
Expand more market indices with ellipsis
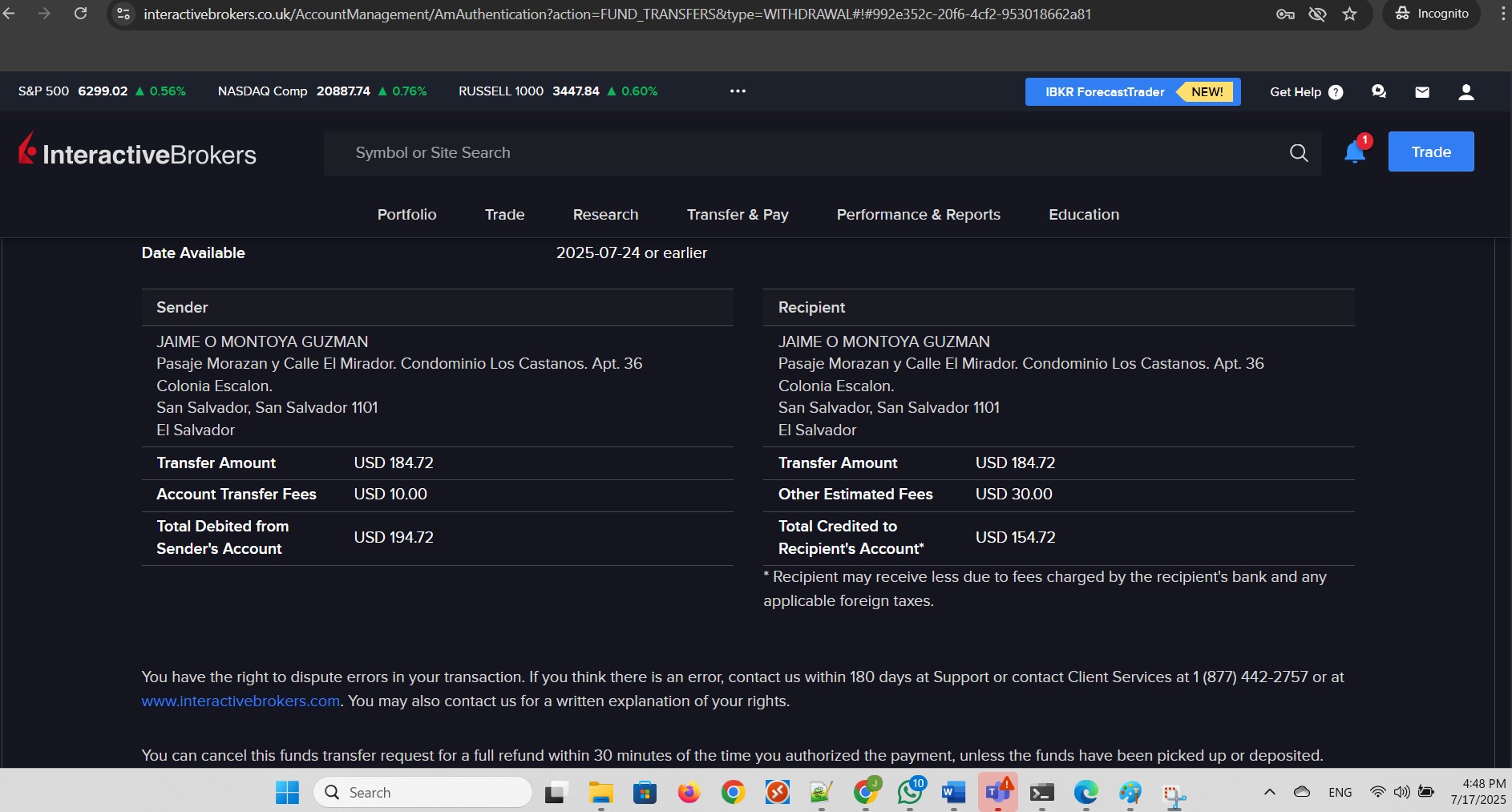coord(738,91)
